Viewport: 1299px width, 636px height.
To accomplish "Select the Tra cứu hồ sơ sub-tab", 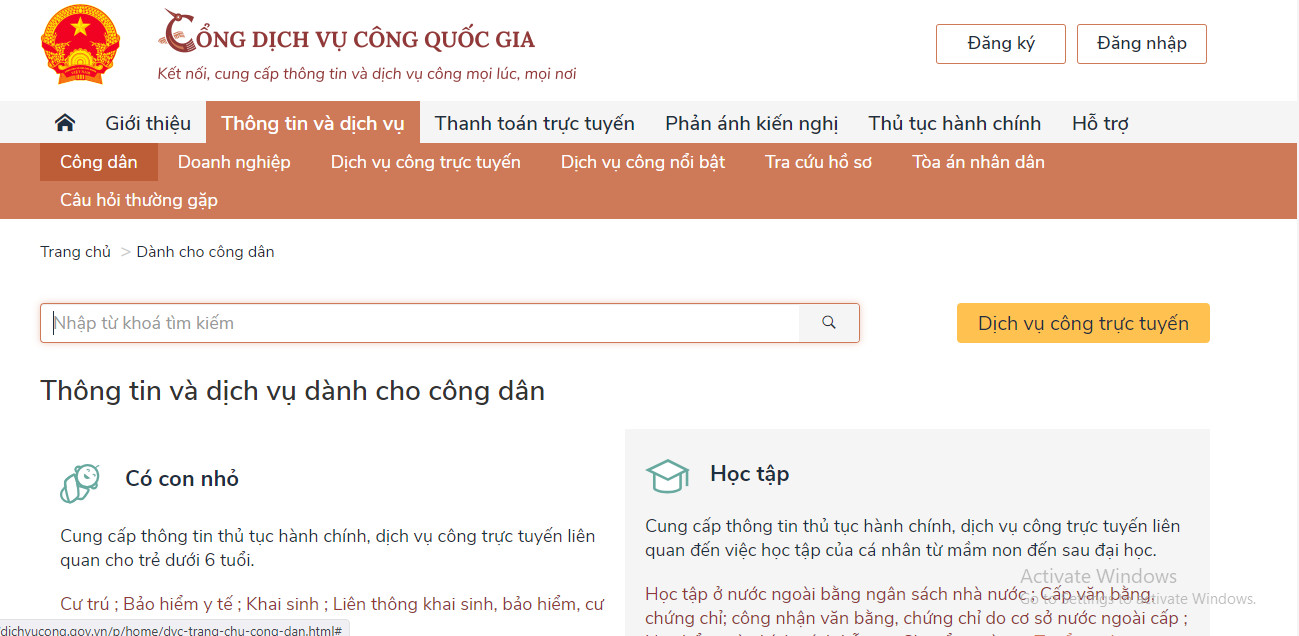I will (x=818, y=162).
